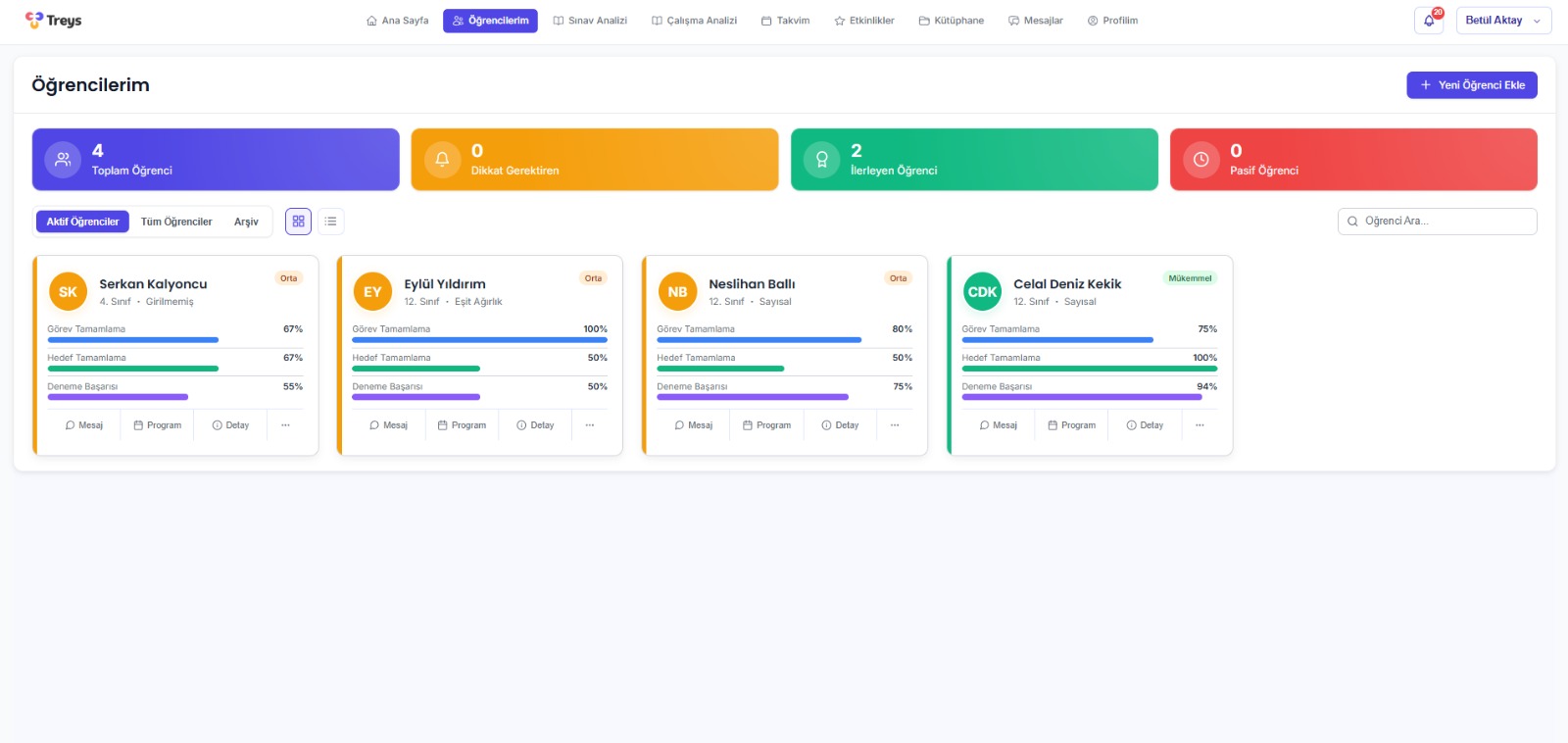Open Detay for Eylül Yıldırım

click(535, 425)
